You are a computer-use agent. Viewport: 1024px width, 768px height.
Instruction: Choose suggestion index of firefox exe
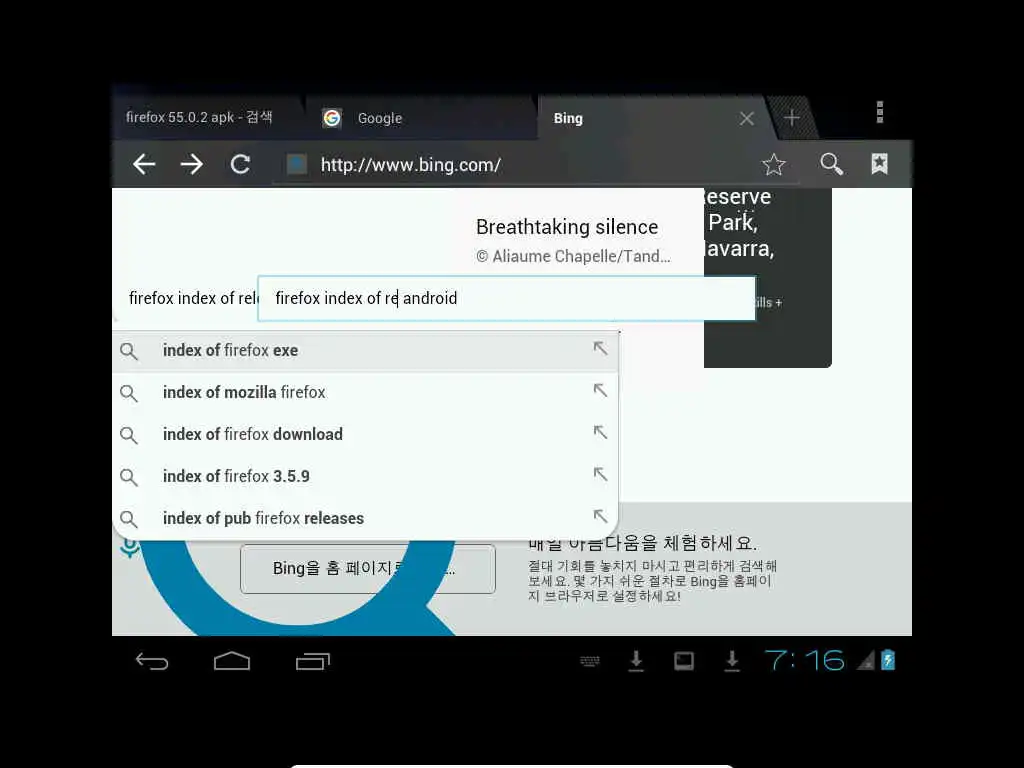(x=366, y=351)
